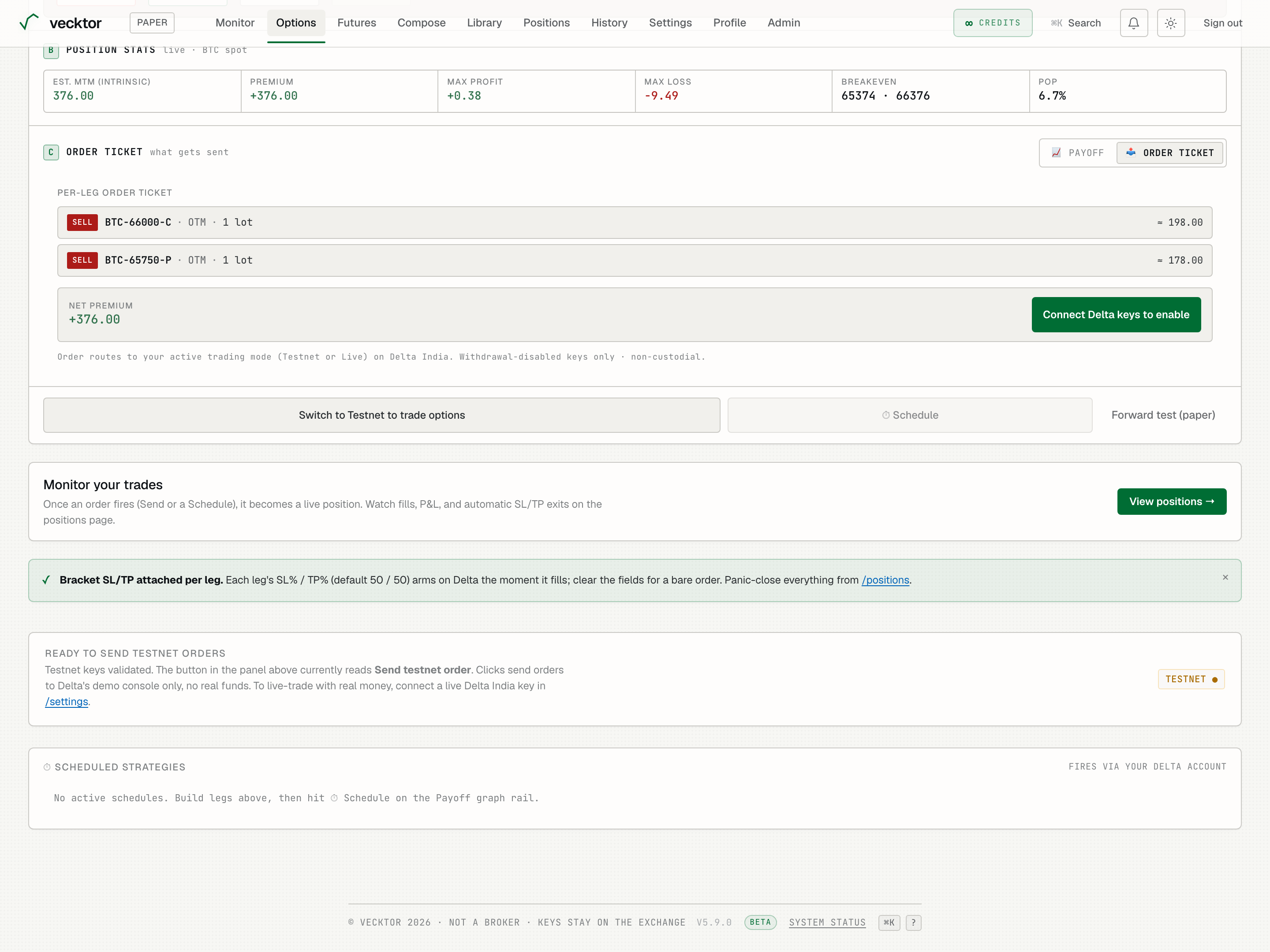
Task: Click the ⌘K shortcut badge in footer
Action: (x=889, y=922)
